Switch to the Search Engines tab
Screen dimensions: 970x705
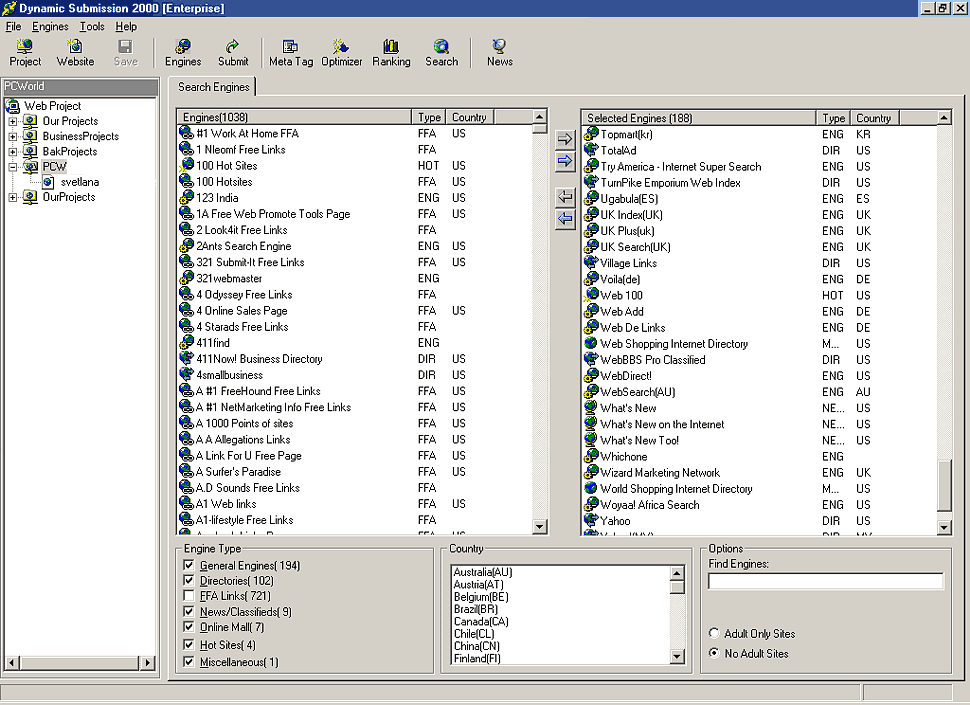(213, 87)
